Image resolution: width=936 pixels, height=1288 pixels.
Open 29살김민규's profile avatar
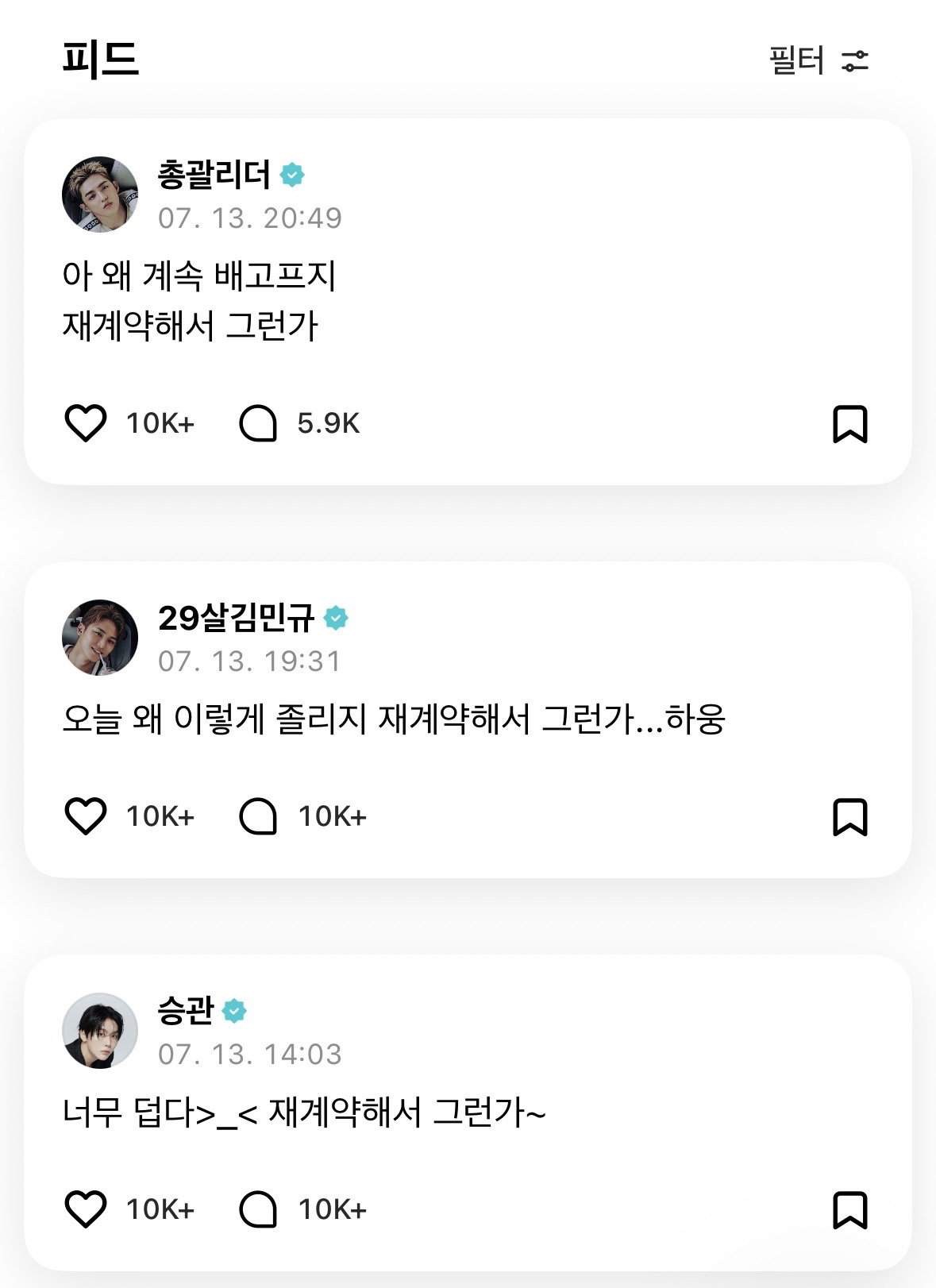tap(100, 638)
